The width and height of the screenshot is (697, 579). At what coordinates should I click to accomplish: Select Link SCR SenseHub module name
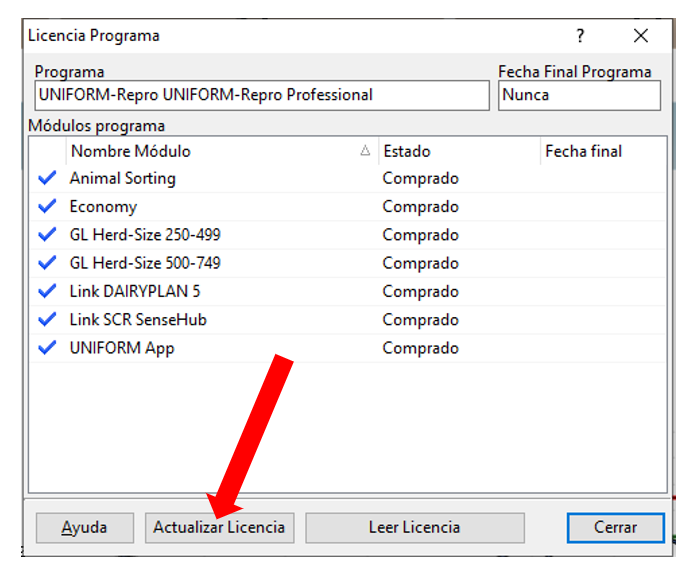click(138, 320)
